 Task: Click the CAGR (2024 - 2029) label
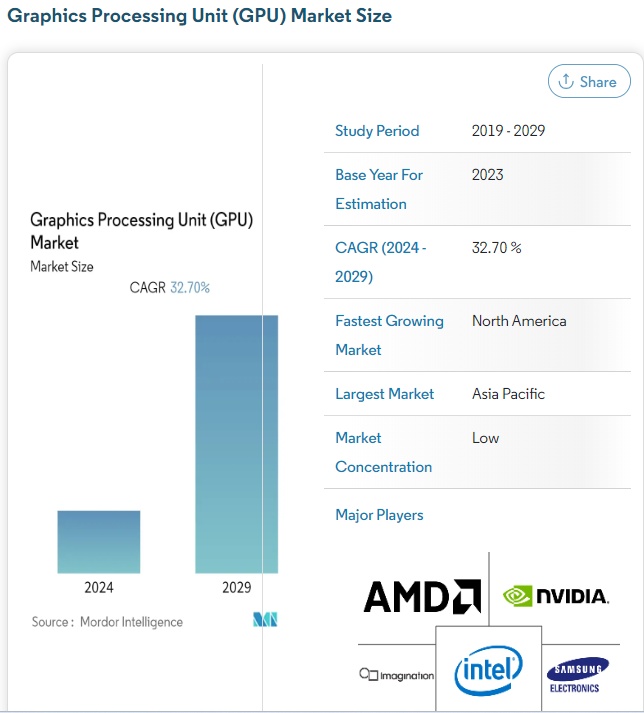(380, 262)
